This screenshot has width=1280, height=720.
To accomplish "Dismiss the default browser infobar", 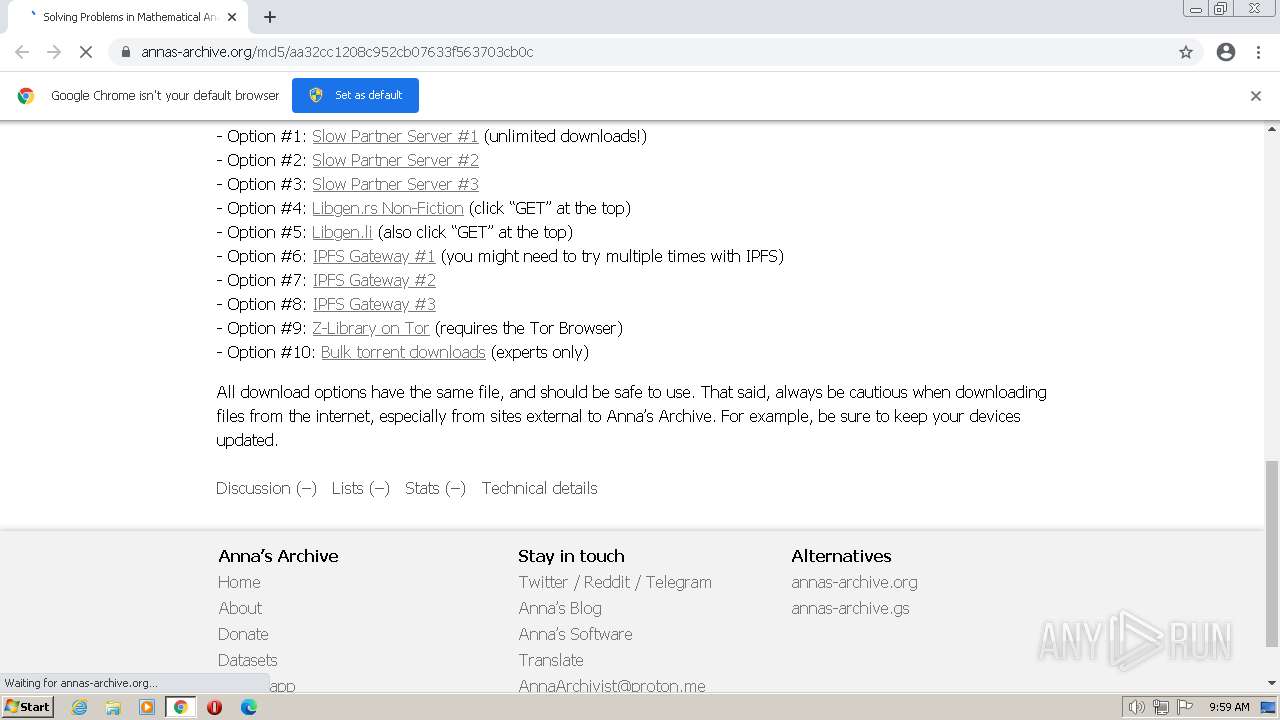I will tap(1256, 96).
